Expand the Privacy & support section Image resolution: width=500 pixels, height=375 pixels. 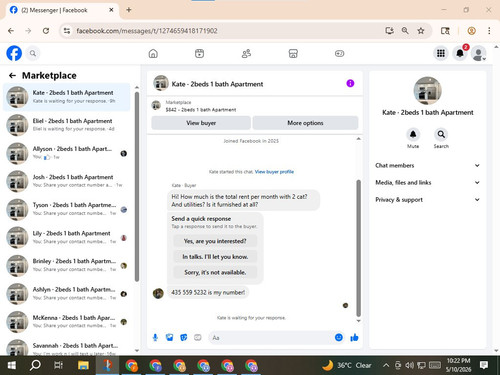[428, 200]
